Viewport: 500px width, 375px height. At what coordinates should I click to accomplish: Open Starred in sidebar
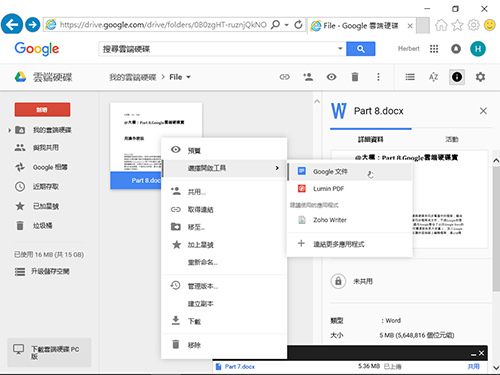point(37,206)
